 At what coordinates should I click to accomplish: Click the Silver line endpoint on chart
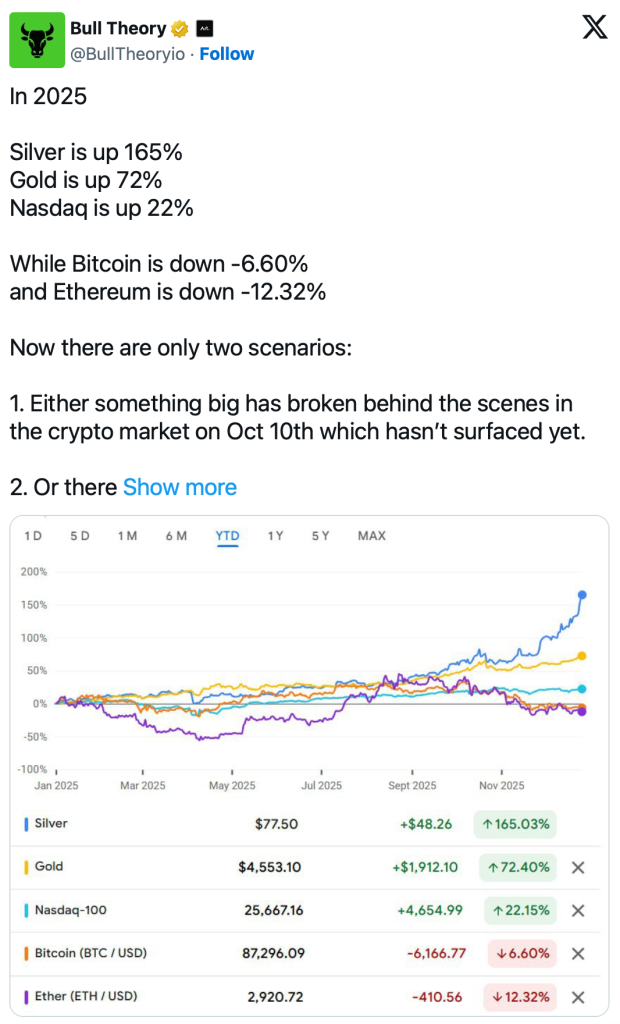[x=583, y=595]
